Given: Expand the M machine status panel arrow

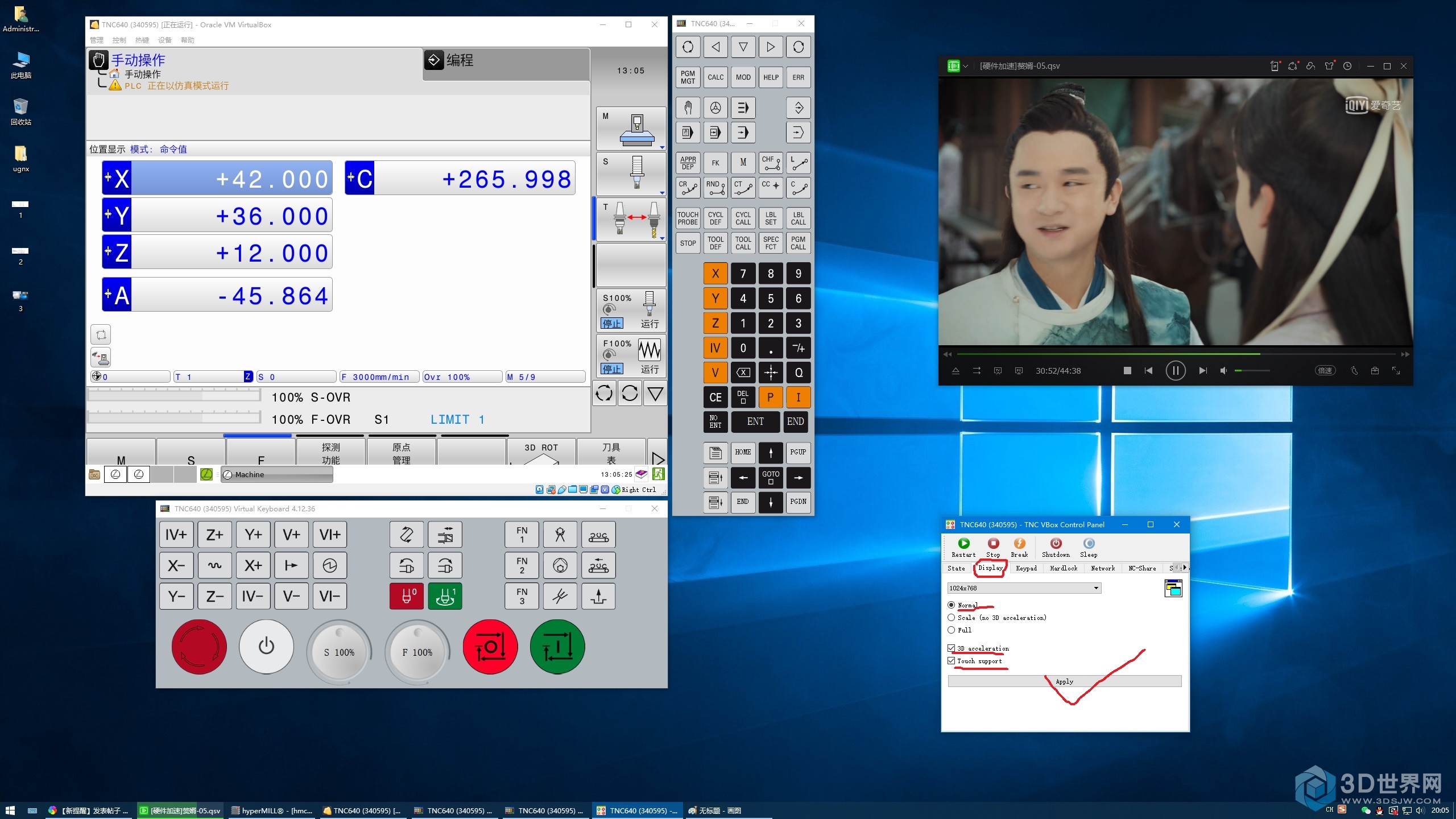Looking at the screenshot, I should (662, 147).
